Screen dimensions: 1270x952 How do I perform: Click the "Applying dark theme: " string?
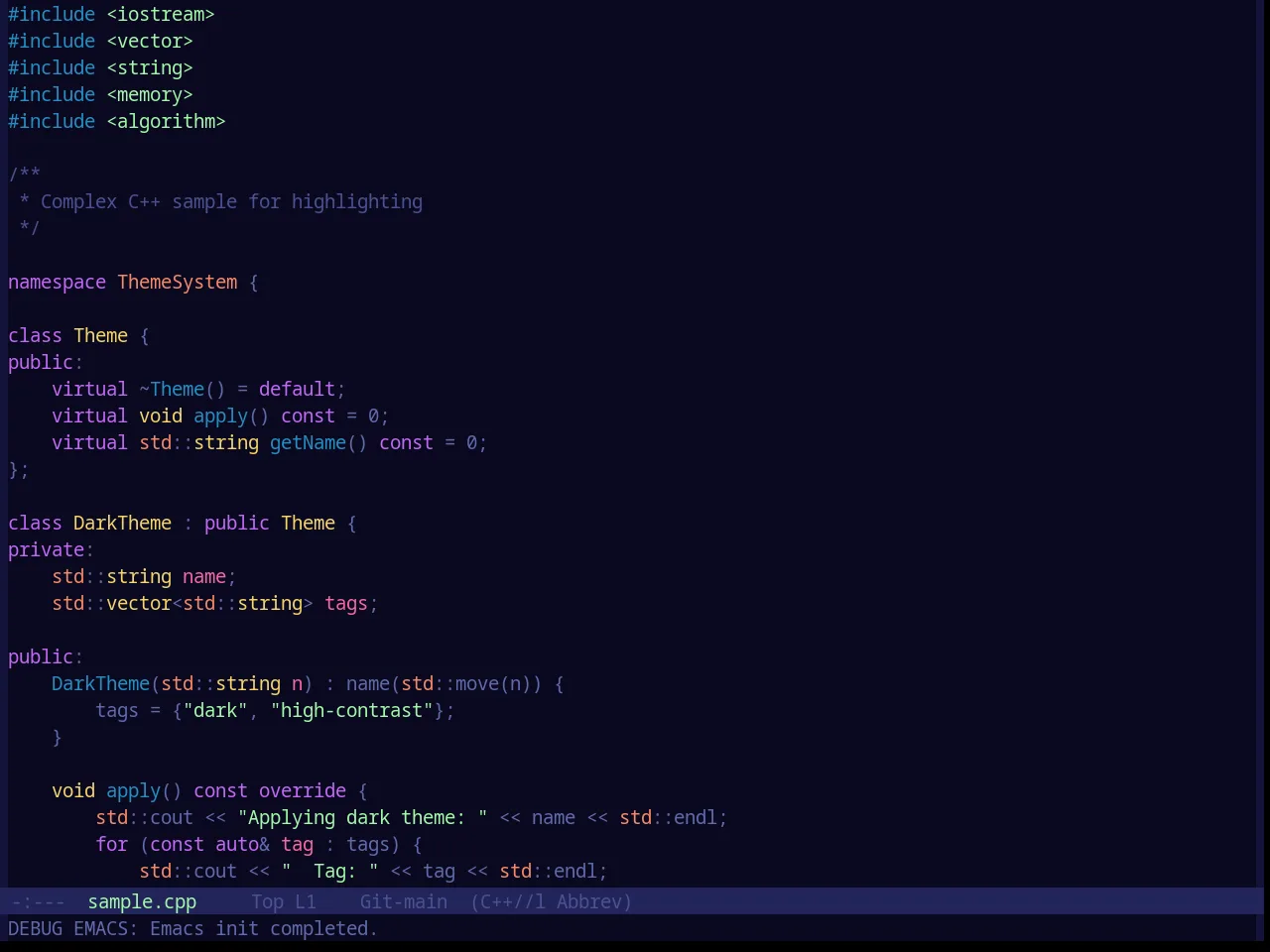click(x=362, y=818)
